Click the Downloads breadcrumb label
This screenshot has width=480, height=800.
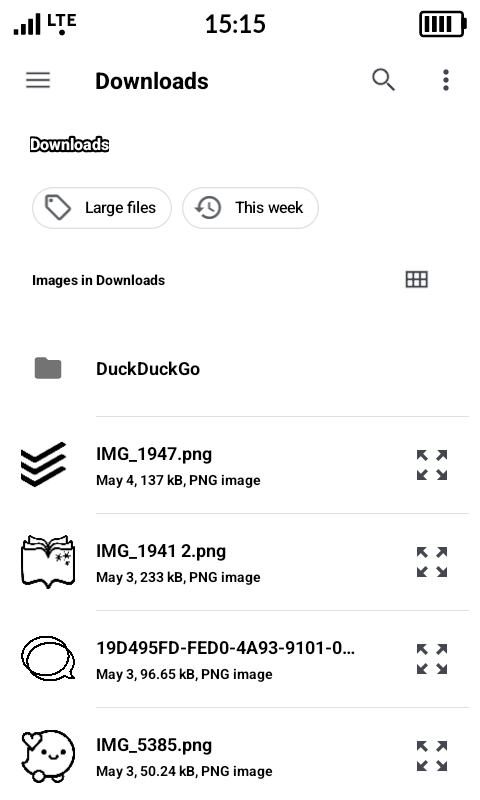(69, 144)
